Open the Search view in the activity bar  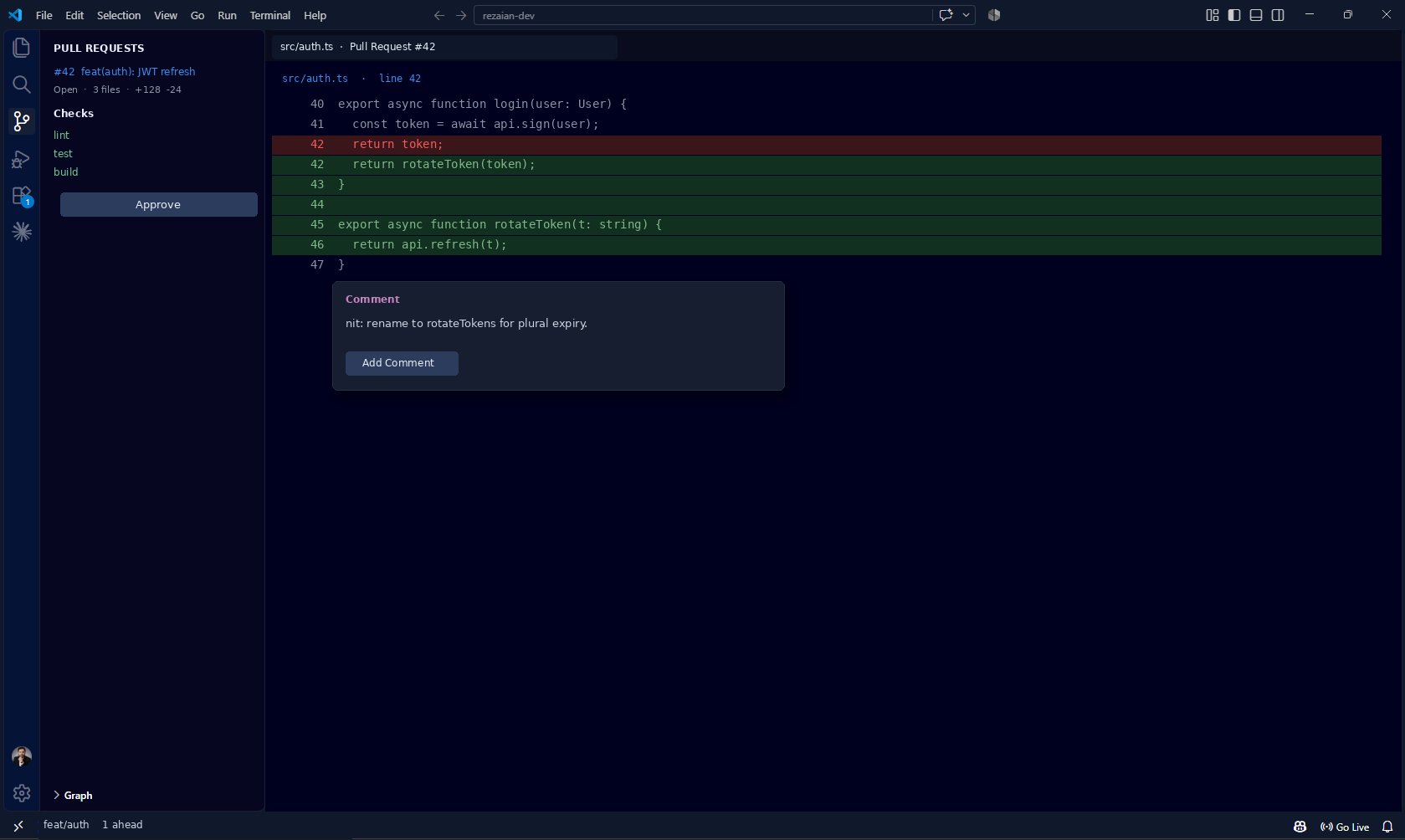[22, 85]
